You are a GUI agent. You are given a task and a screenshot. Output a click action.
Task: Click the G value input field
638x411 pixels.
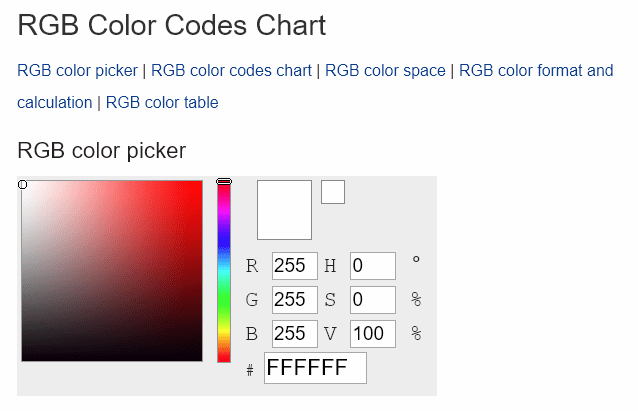tap(295, 300)
